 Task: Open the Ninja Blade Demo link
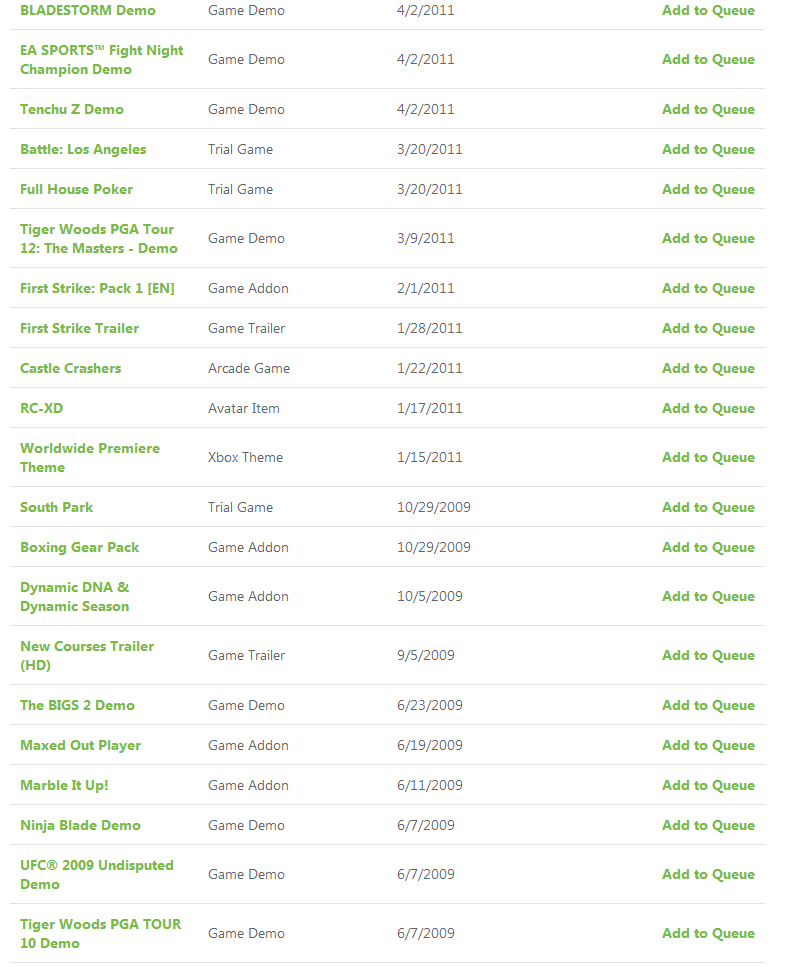[80, 826]
